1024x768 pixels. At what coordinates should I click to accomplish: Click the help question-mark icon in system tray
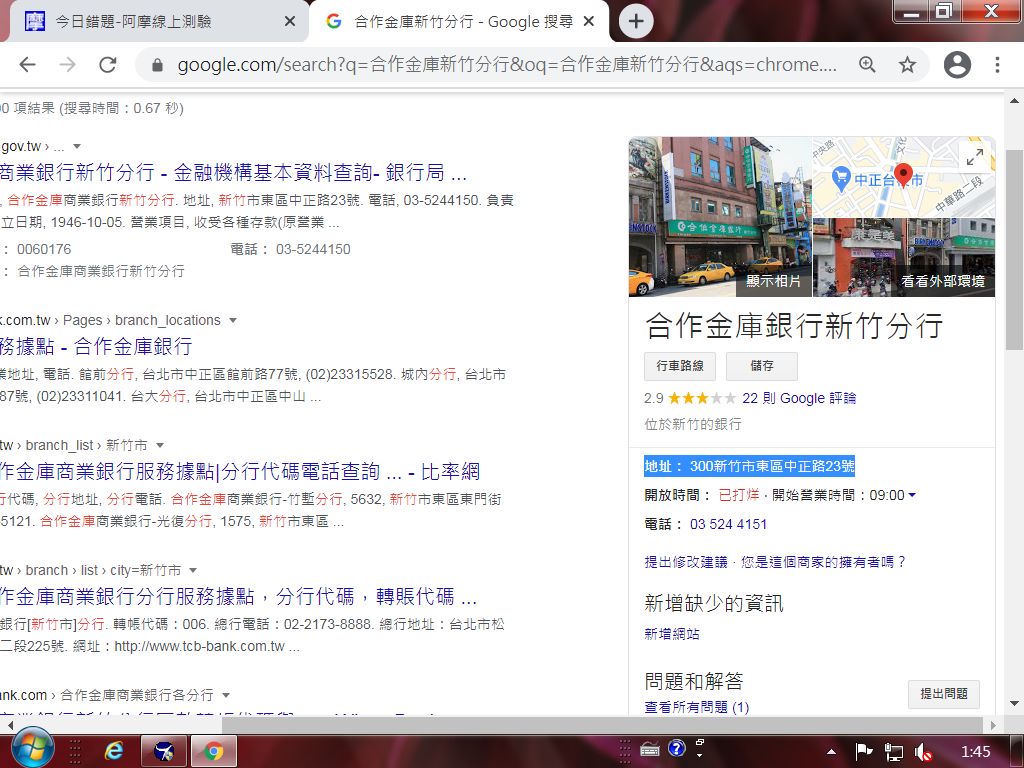[679, 747]
